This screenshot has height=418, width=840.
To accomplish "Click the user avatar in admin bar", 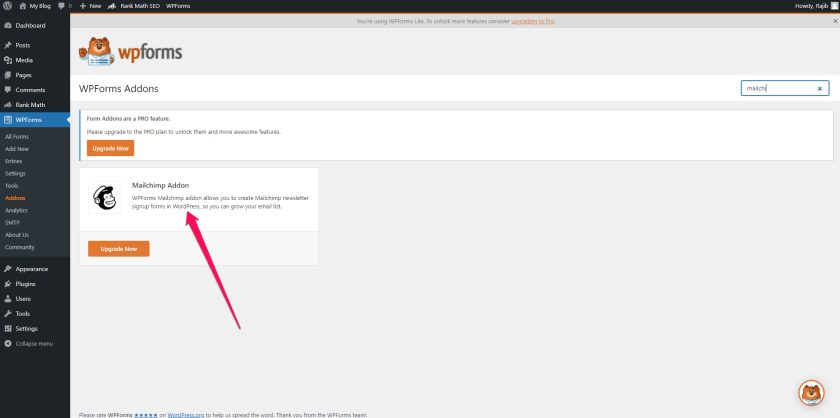I will click(834, 6).
